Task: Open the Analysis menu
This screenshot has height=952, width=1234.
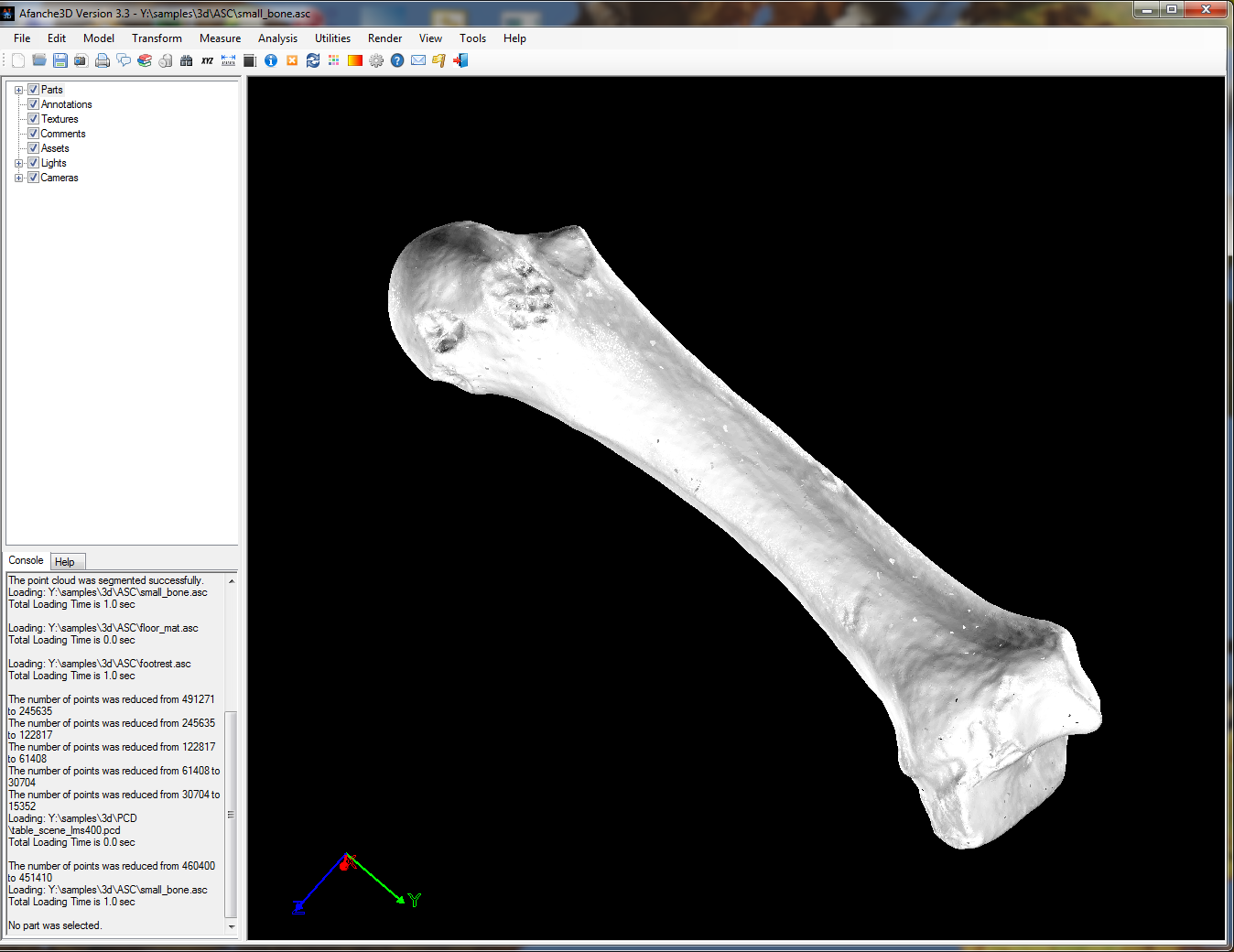Action: (277, 38)
